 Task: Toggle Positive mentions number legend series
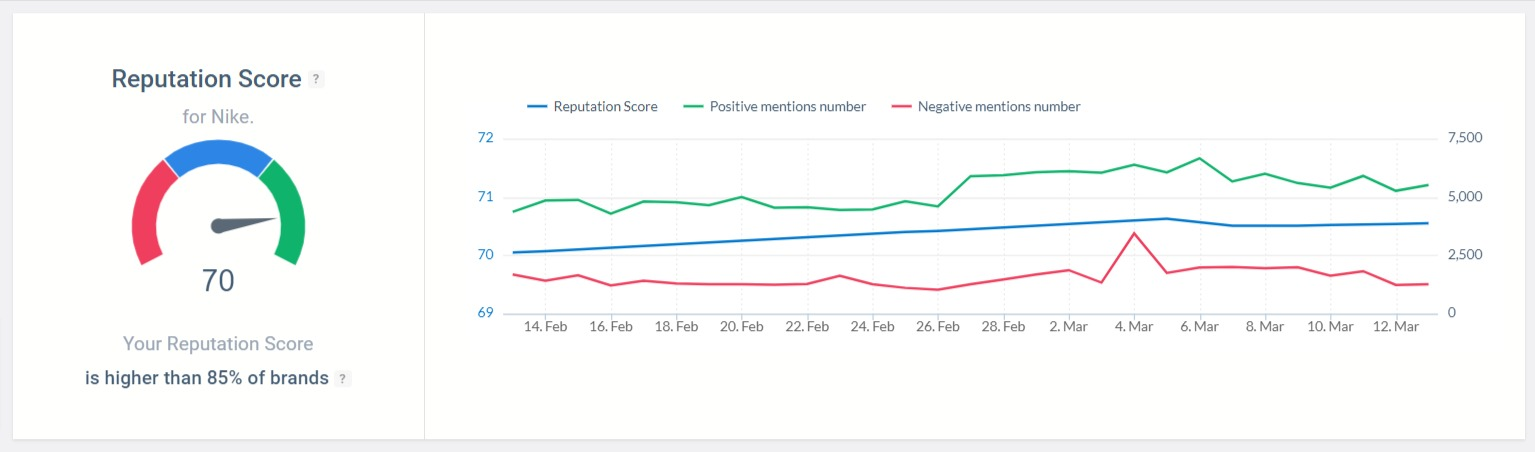(x=774, y=106)
